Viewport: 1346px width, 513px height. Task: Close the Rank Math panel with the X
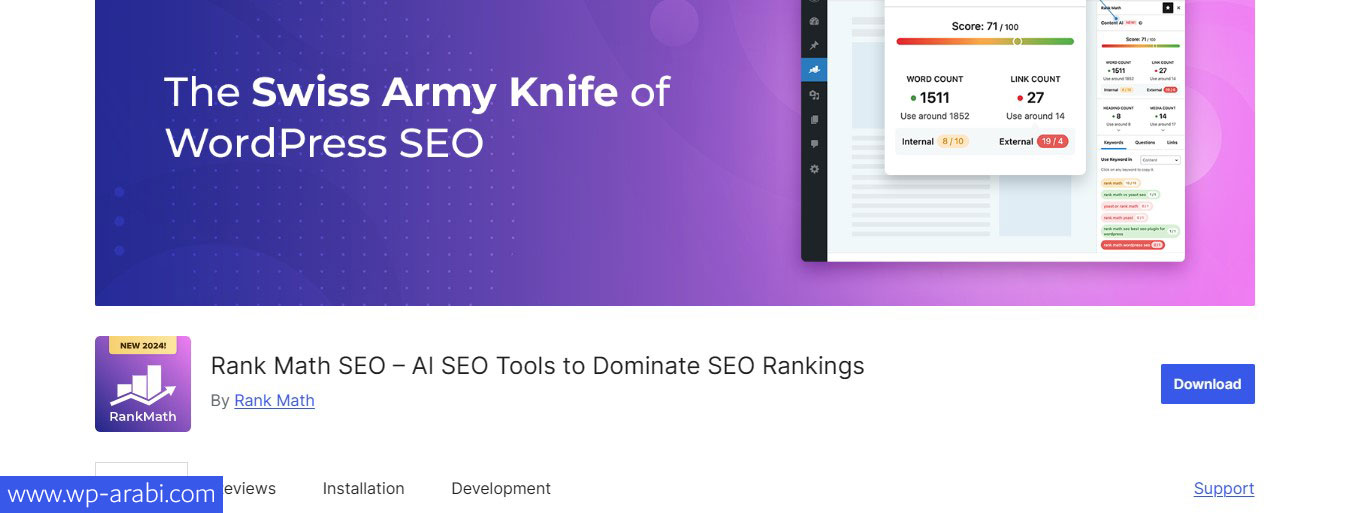pos(1179,8)
